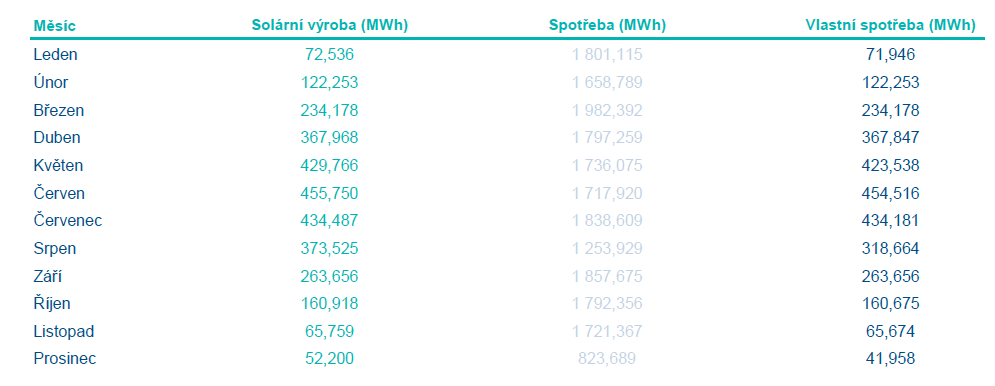Click Červenec consumption value 1 838,609
Screen dimensions: 995x386
click(607, 221)
